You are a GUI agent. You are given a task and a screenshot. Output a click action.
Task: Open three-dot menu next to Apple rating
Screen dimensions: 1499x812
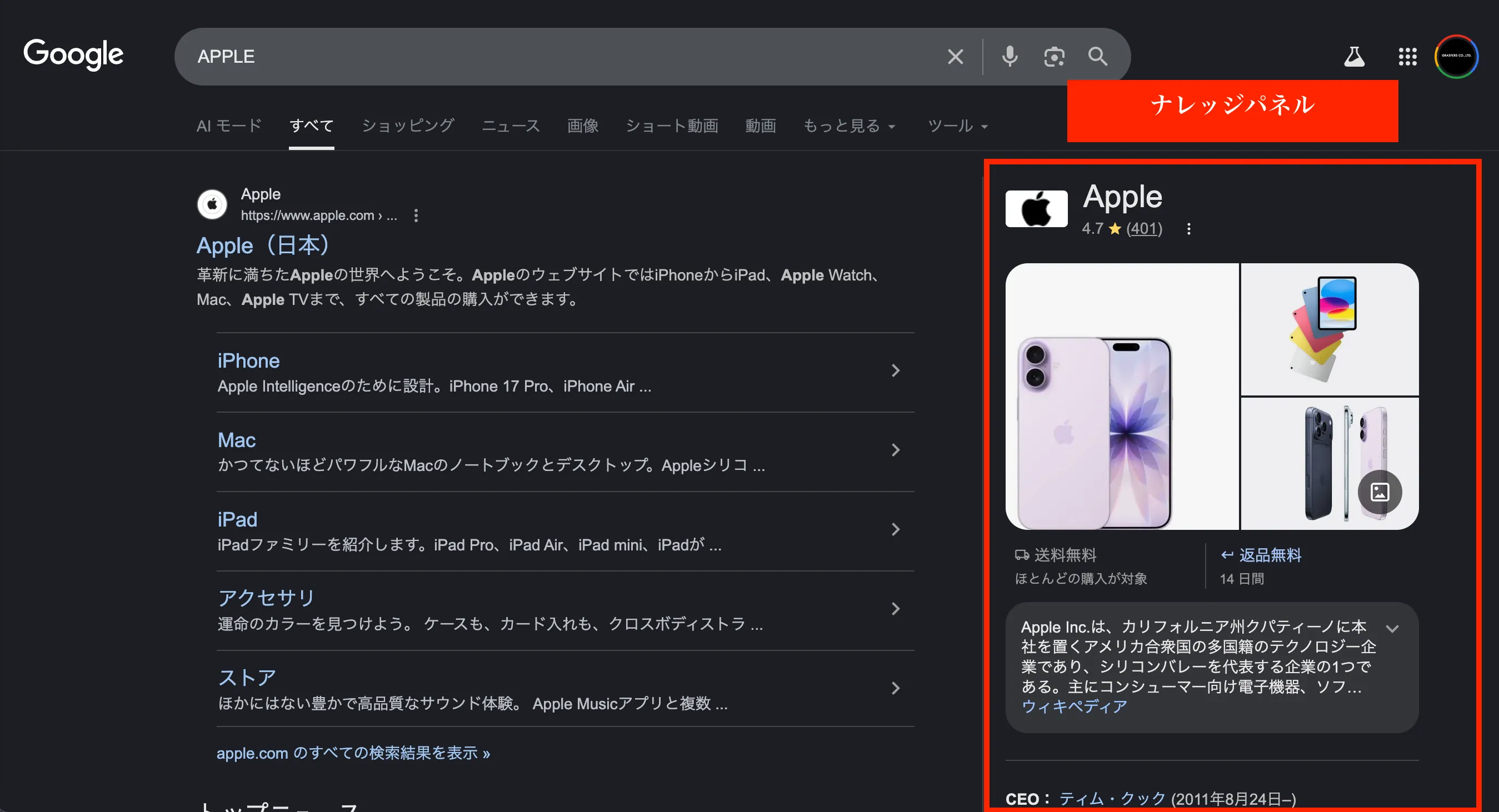[1188, 229]
